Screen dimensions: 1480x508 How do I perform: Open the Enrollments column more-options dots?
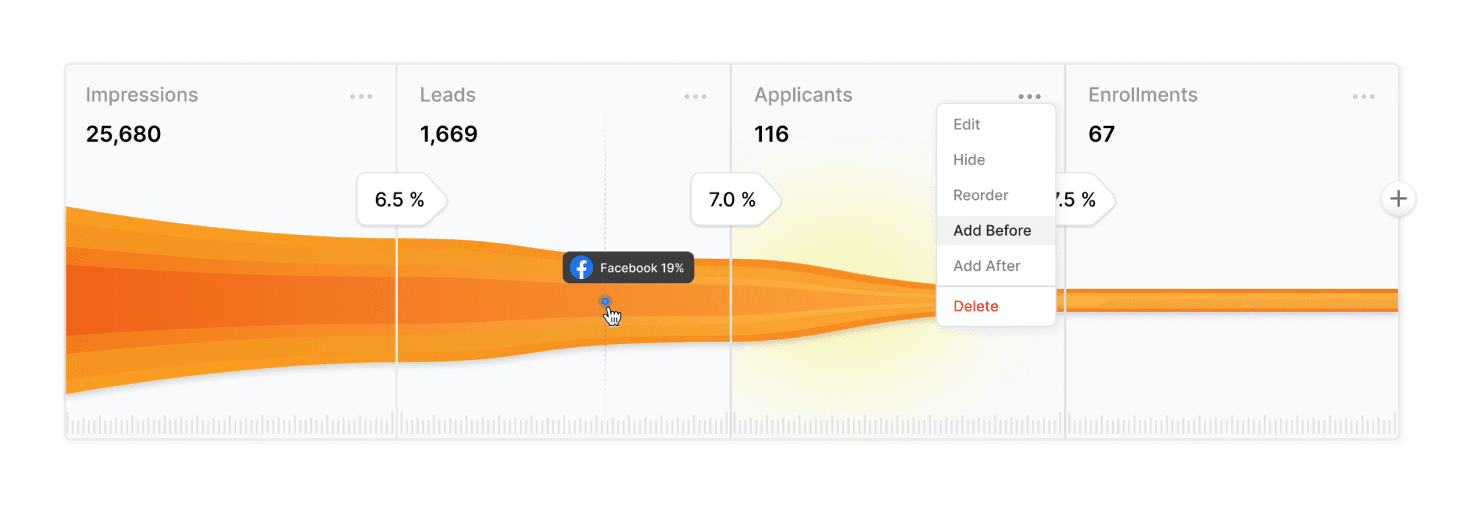1363,97
